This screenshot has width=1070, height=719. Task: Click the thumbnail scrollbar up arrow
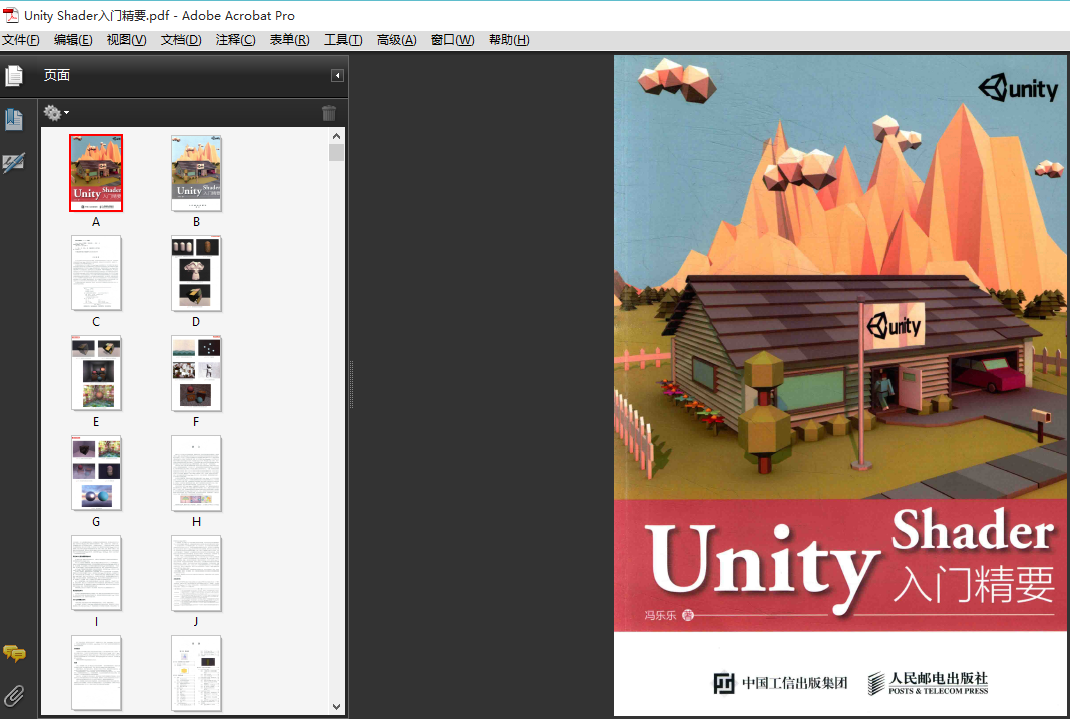point(336,136)
